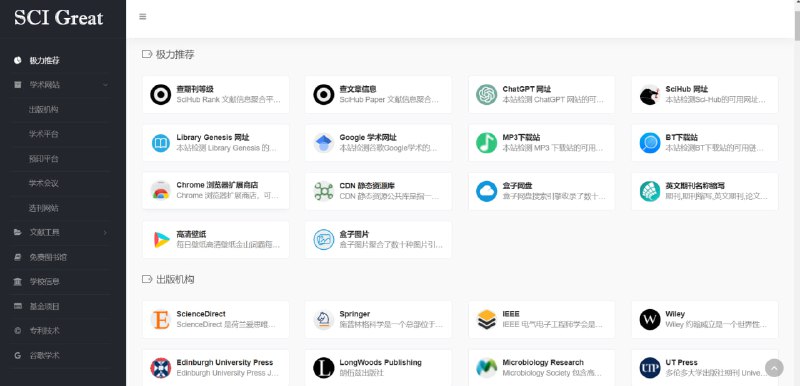Open 文献工具 in the sidebar

tap(44, 233)
